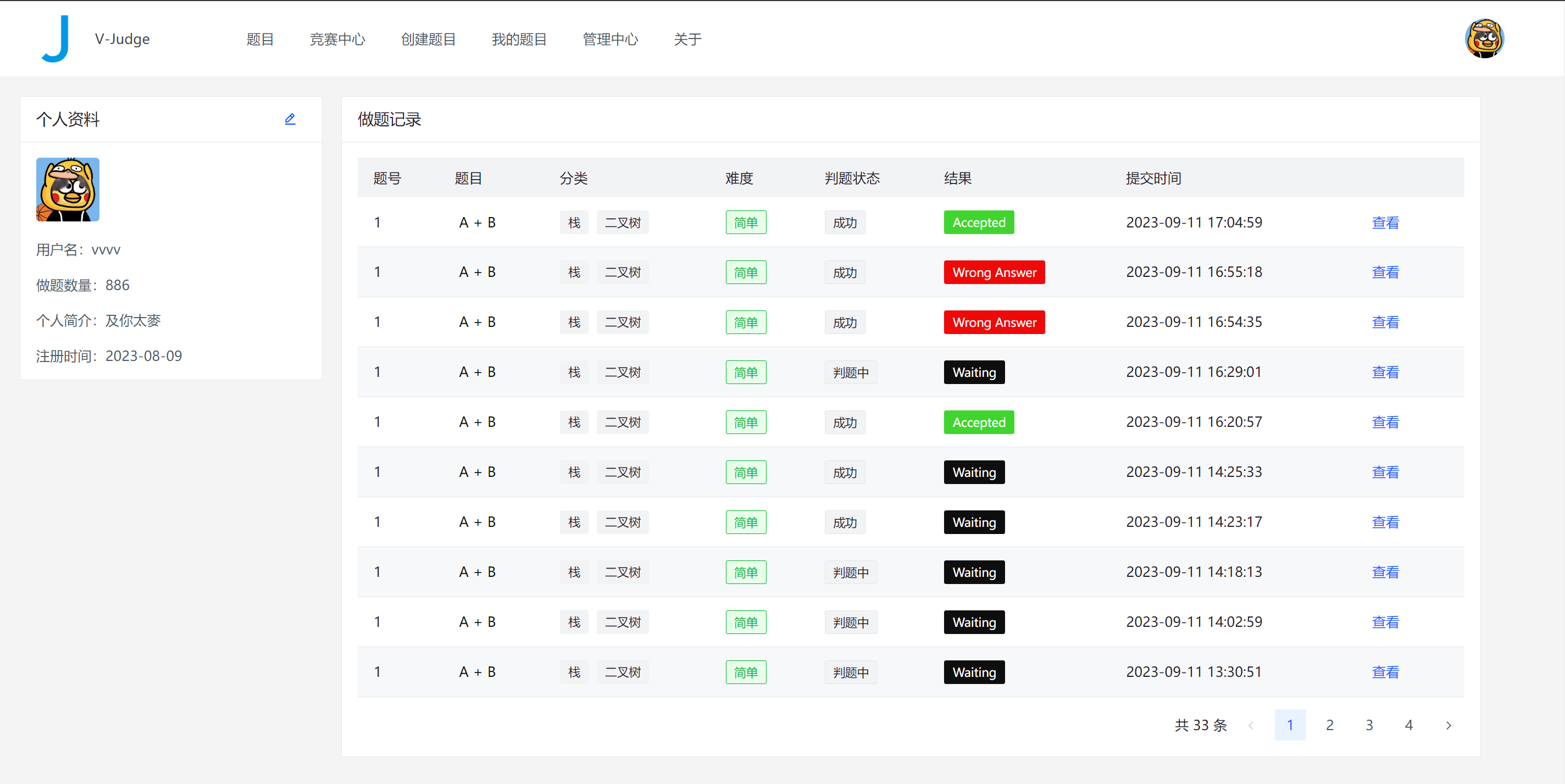Image resolution: width=1565 pixels, height=784 pixels.
Task: Click the 用户名：vvvv text
Action: (79, 249)
